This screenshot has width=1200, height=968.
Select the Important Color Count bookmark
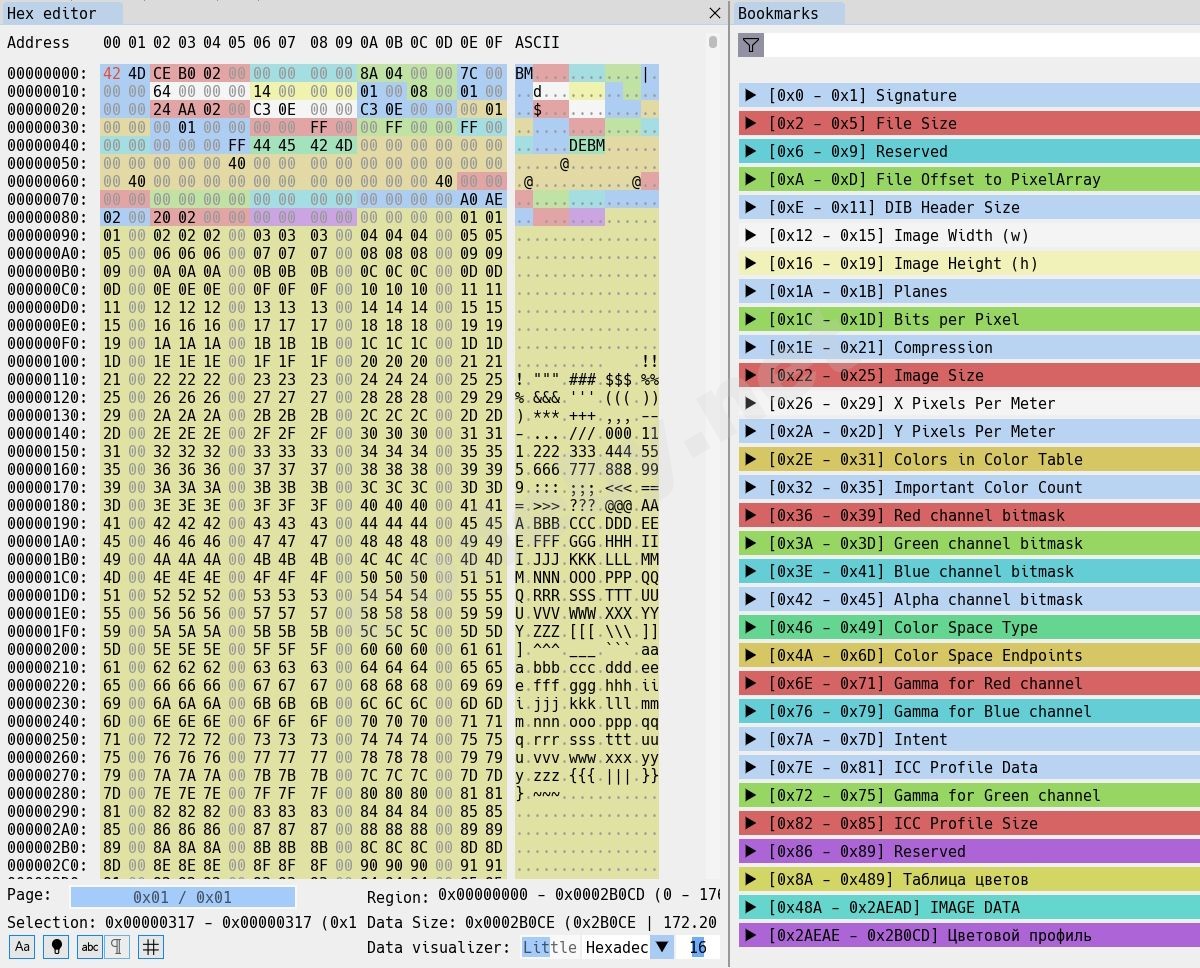tap(969, 487)
